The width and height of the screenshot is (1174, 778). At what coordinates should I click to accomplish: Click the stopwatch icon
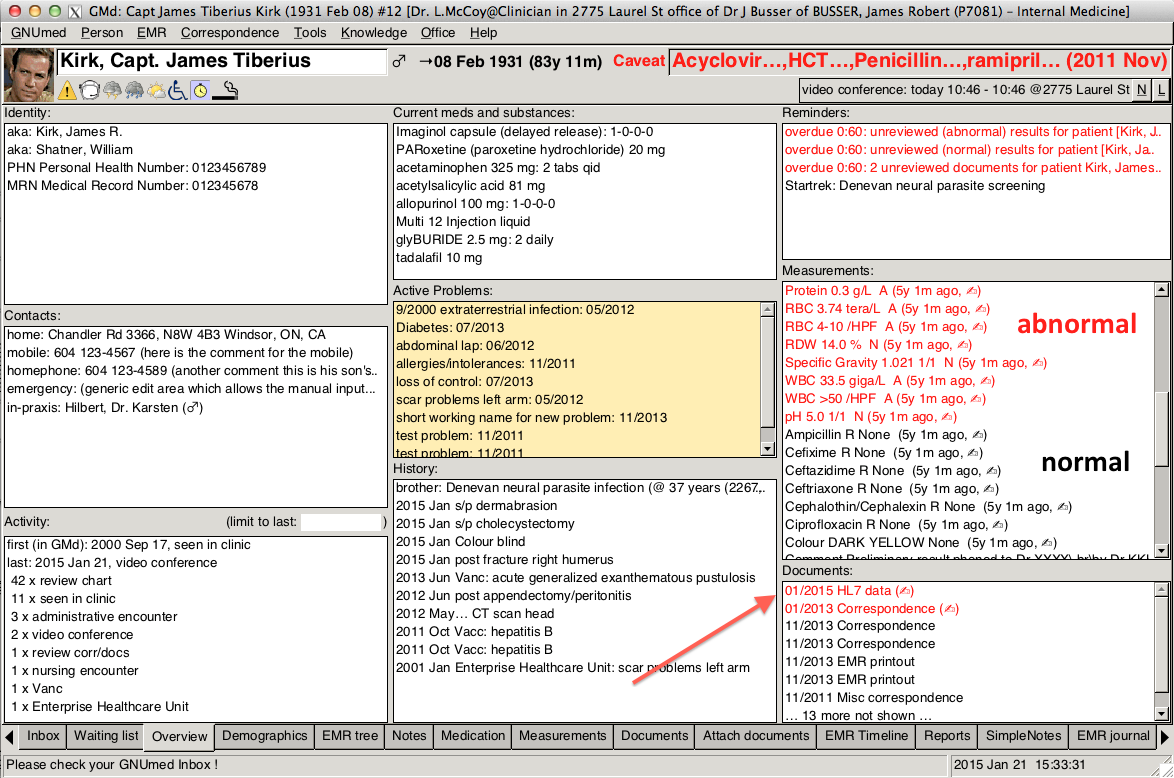click(x=200, y=91)
